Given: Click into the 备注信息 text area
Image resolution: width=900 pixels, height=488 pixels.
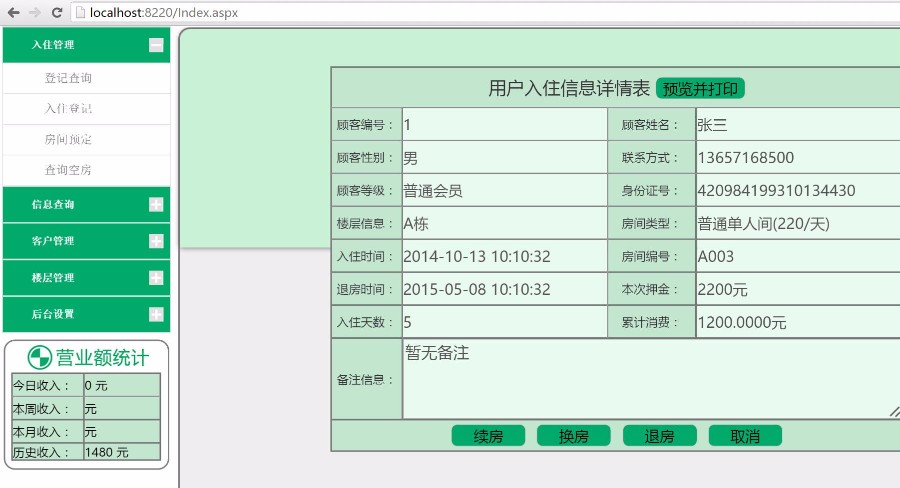Looking at the screenshot, I should 650,379.
